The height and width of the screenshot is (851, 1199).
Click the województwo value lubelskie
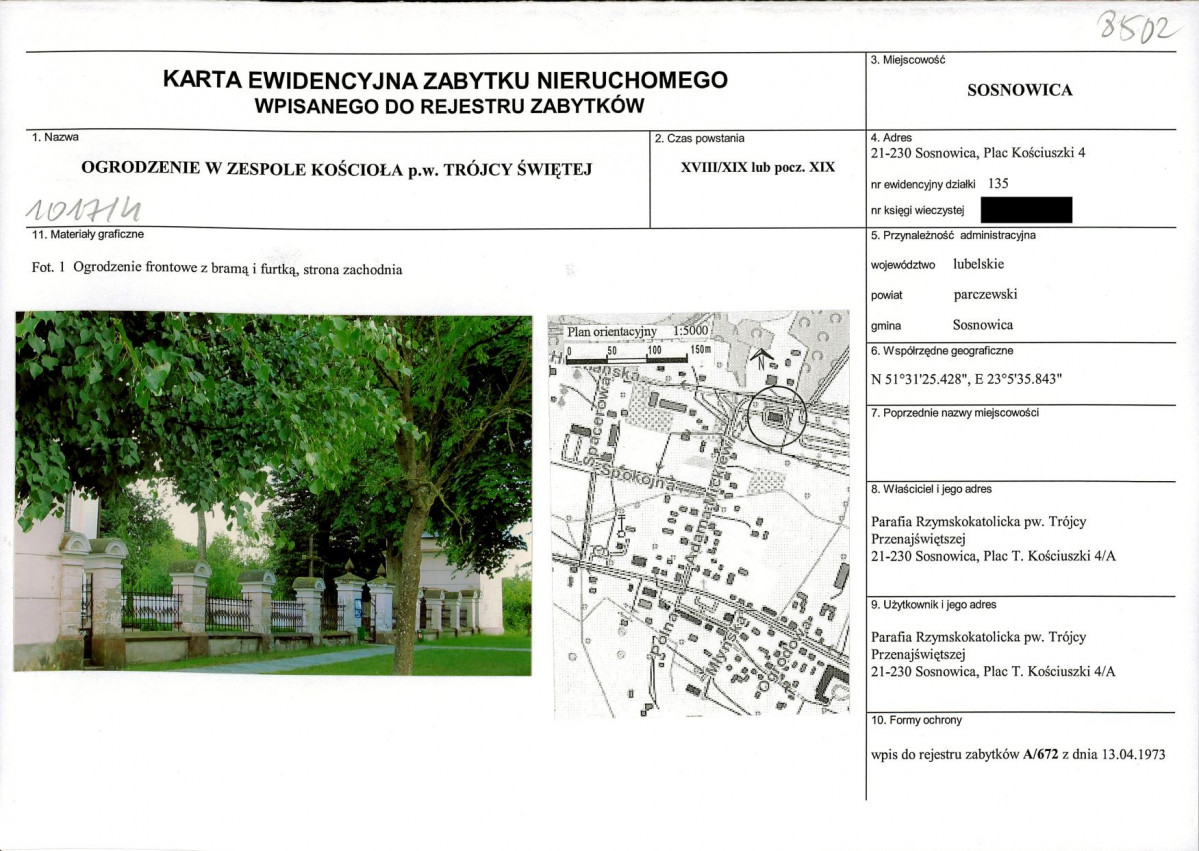[x=978, y=264]
